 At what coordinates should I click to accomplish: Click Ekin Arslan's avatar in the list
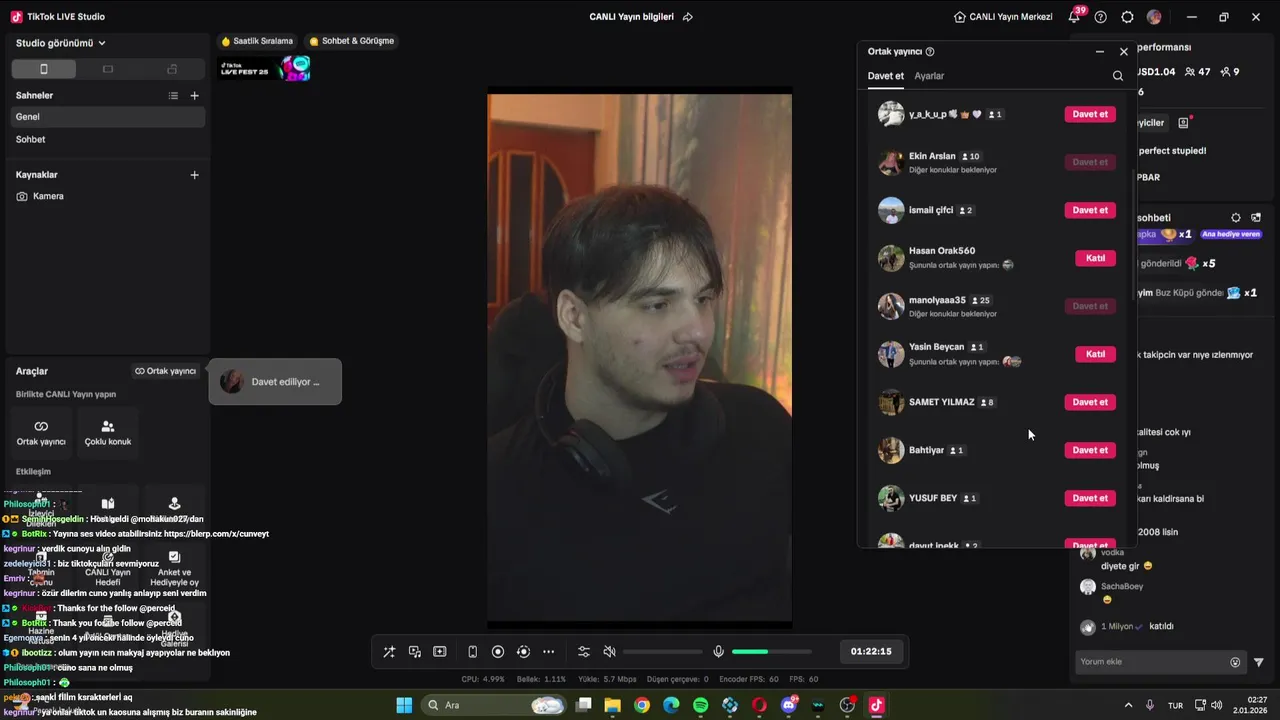pos(891,162)
